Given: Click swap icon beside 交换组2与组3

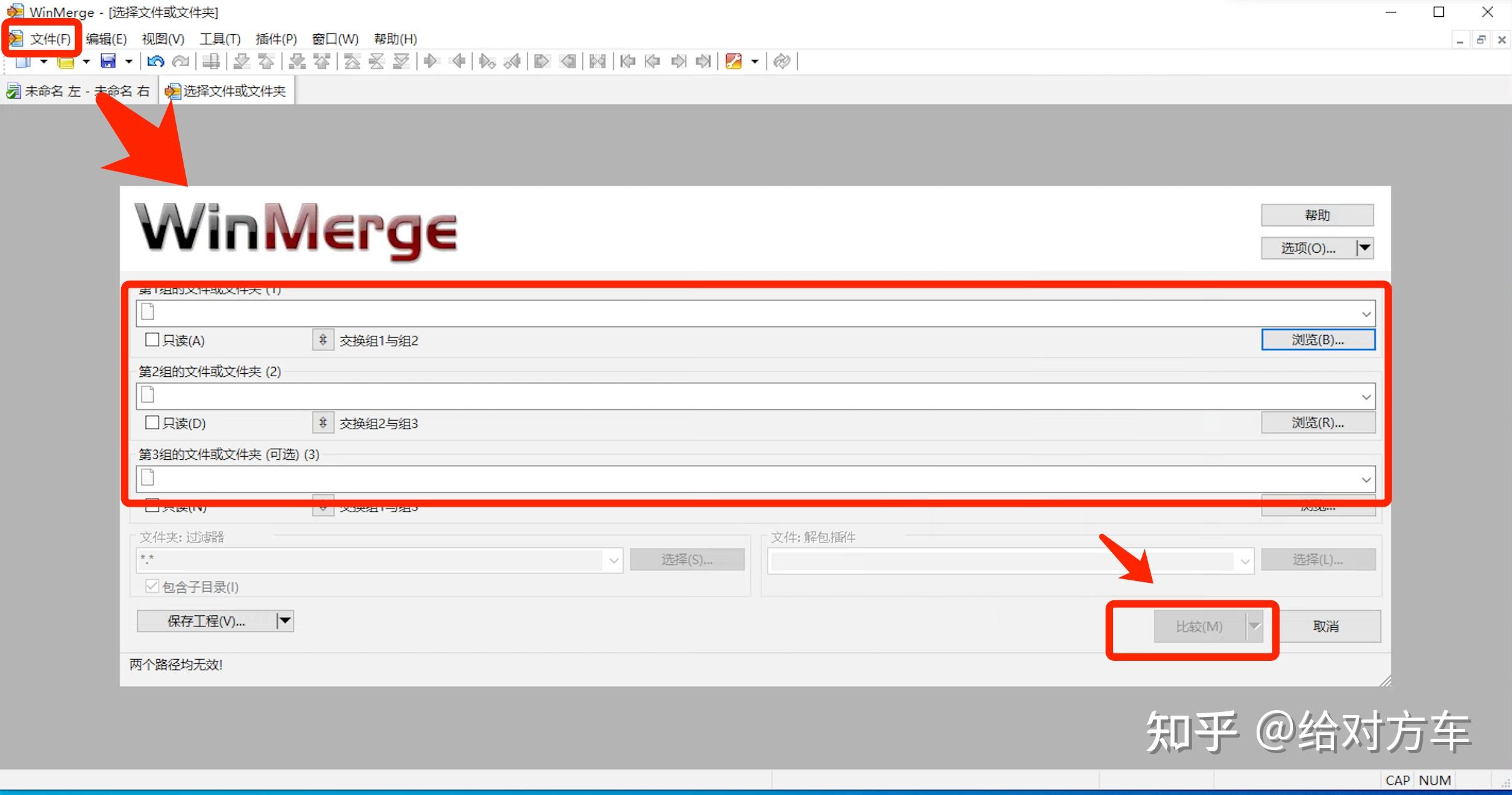Looking at the screenshot, I should (323, 423).
